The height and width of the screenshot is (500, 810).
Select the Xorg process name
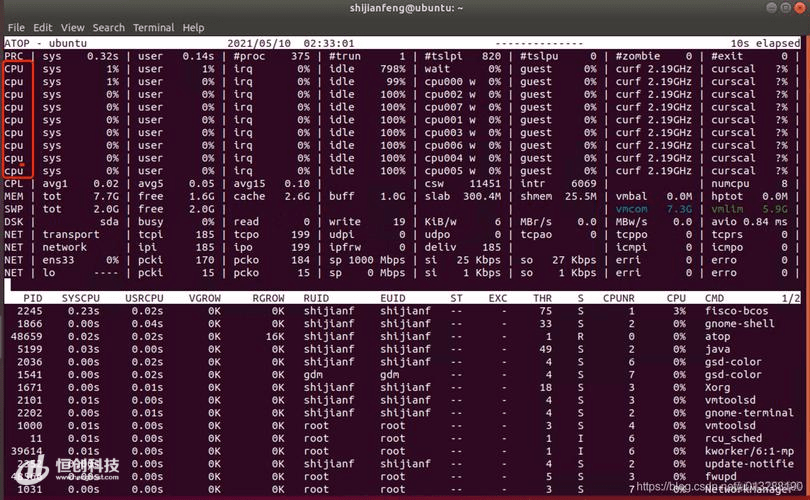coord(718,387)
